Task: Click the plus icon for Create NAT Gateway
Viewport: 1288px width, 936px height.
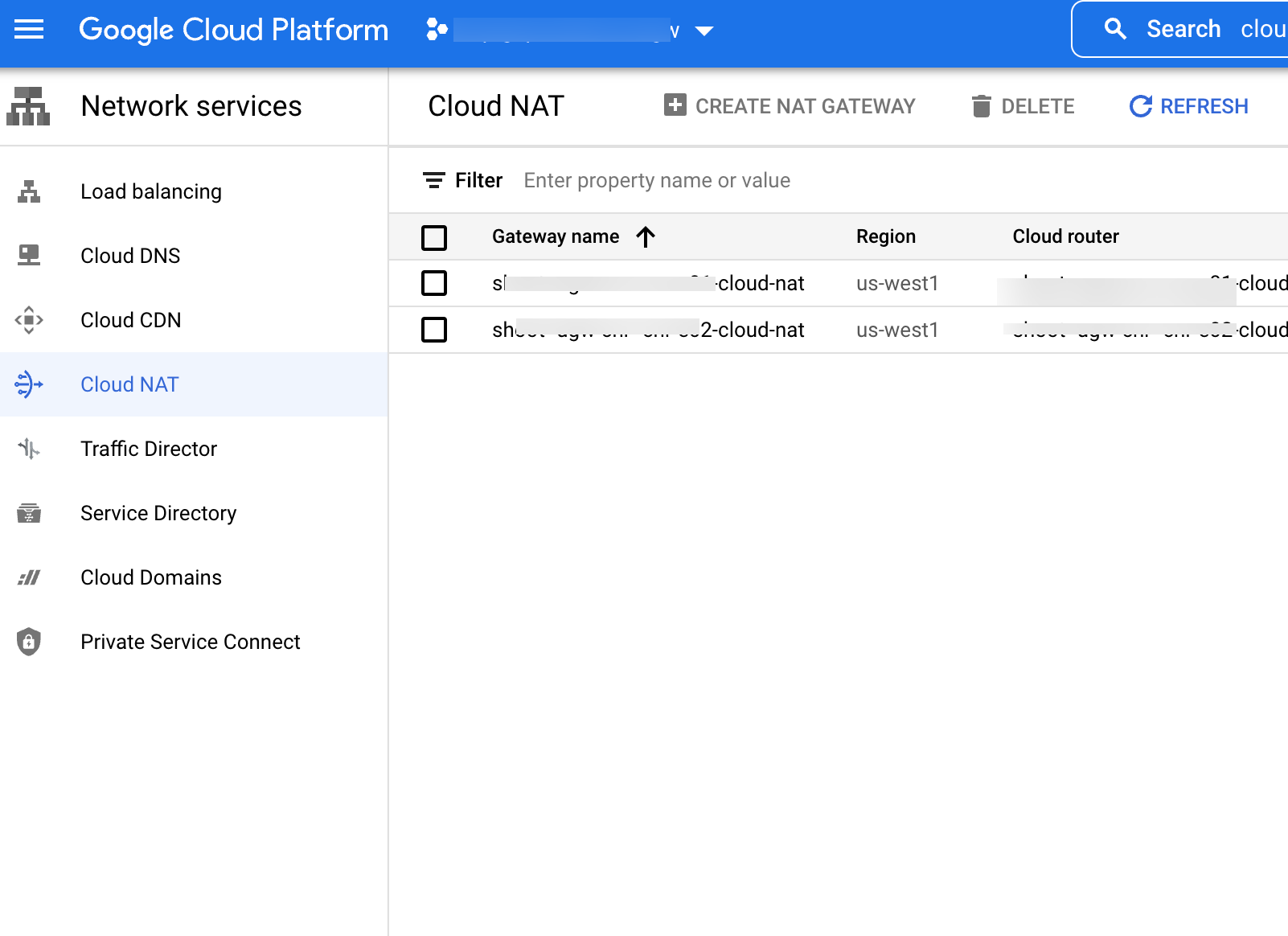Action: coord(675,105)
